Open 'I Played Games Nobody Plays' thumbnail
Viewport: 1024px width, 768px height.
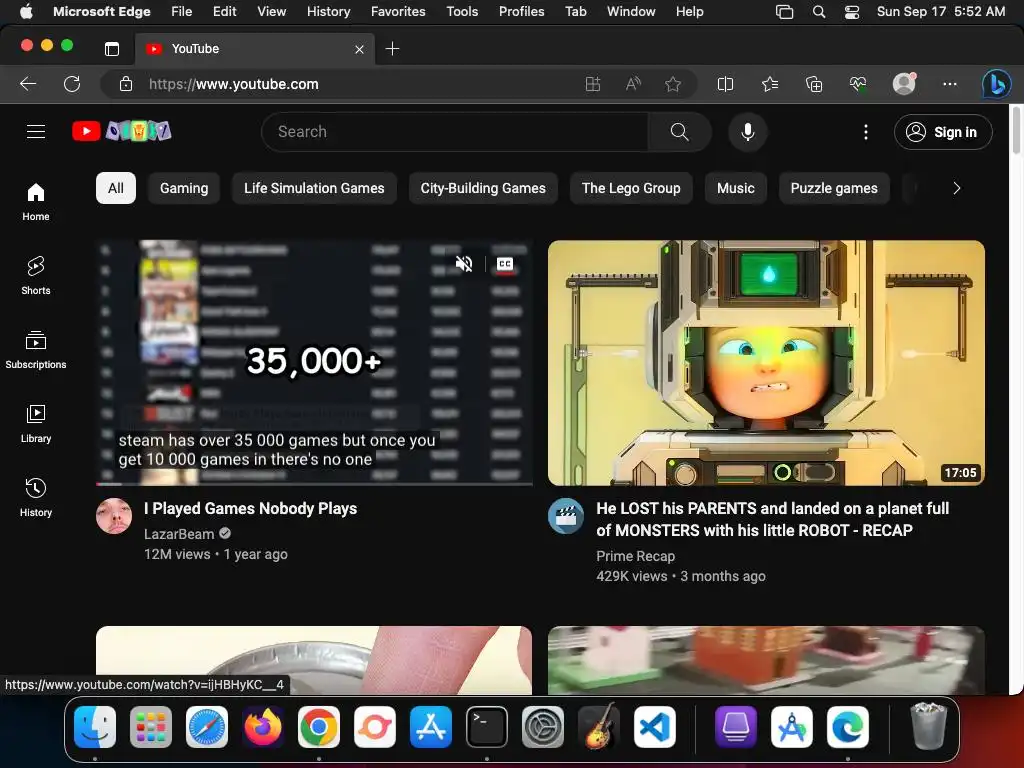tap(314, 362)
